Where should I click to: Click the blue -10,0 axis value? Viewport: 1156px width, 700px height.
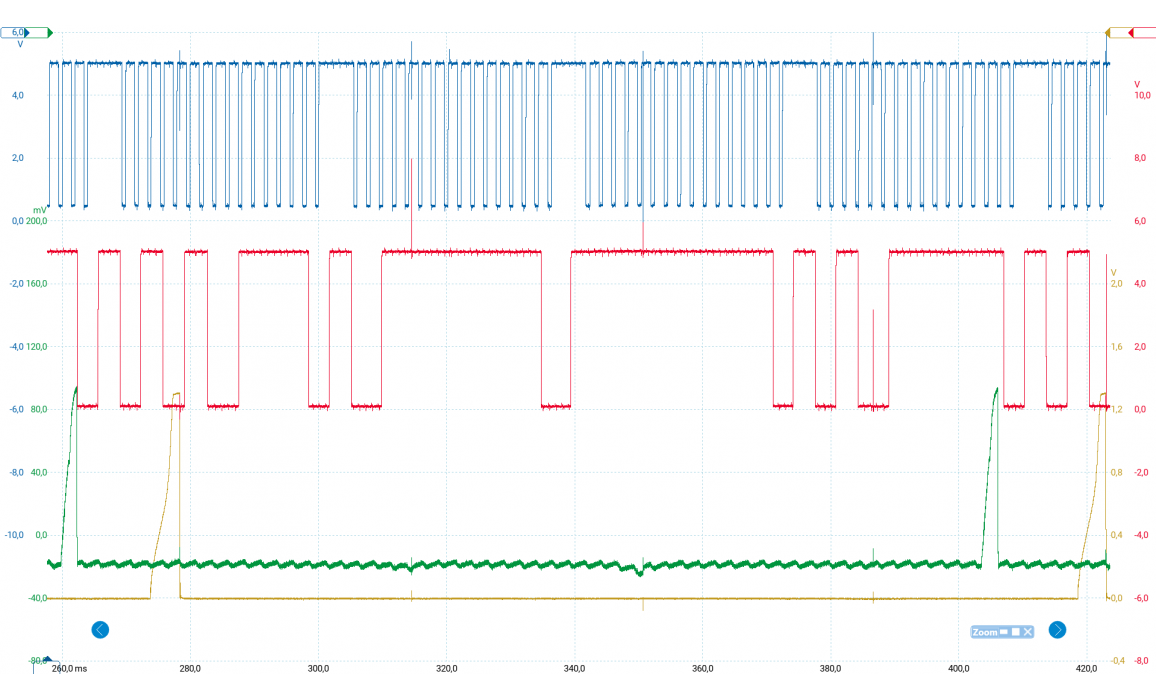(x=14, y=535)
